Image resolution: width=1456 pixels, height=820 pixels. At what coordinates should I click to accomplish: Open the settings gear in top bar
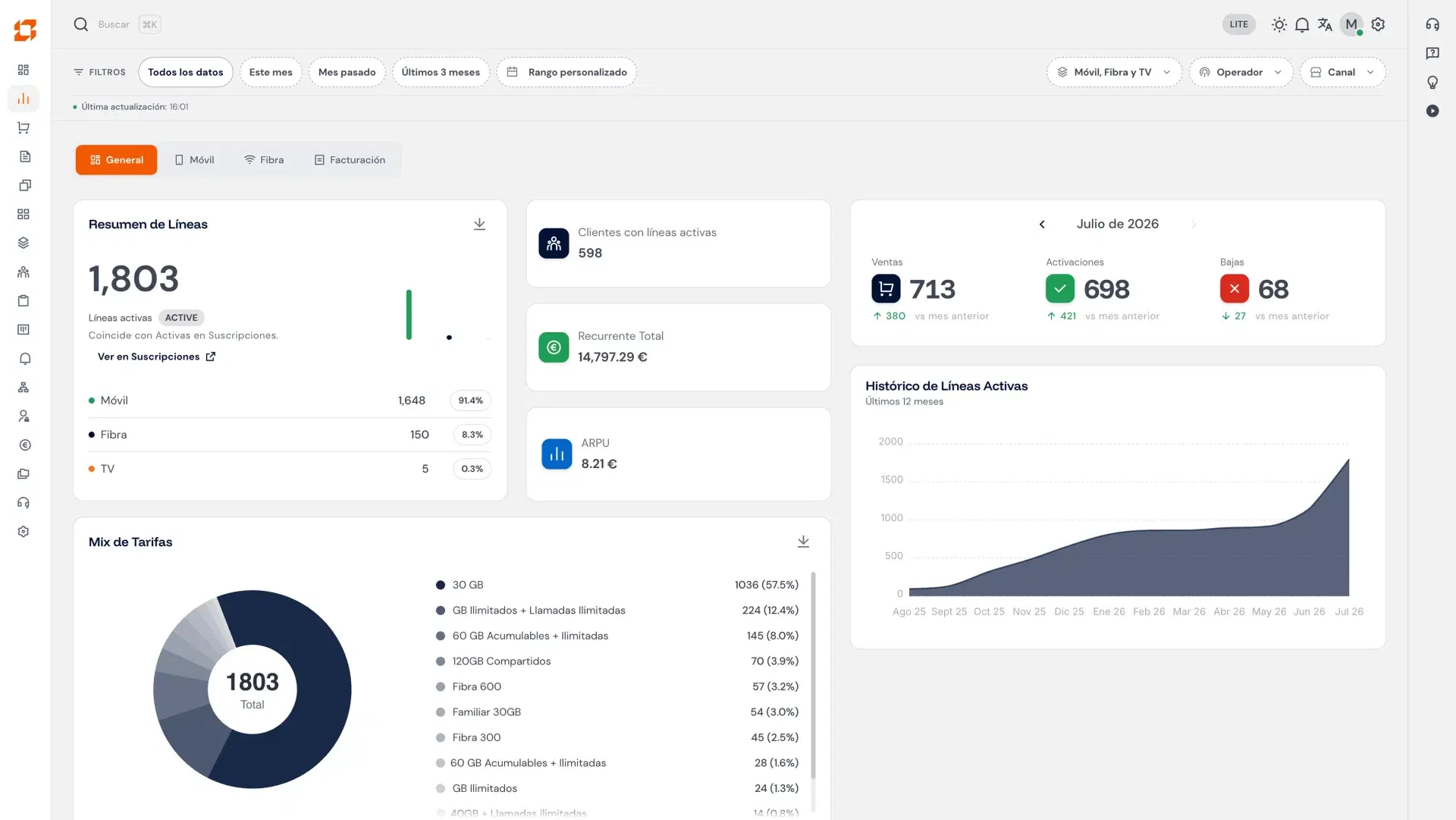pos(1378,25)
